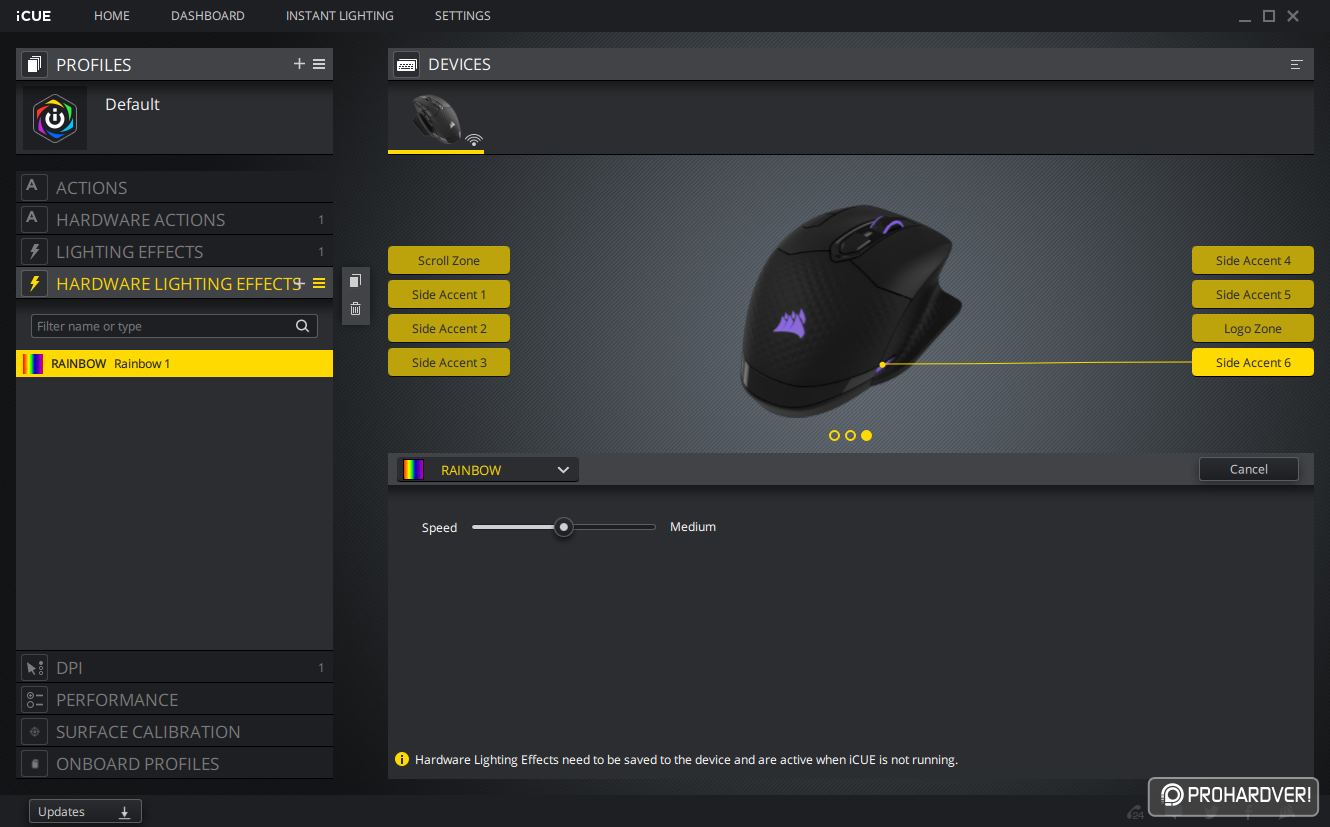1330x827 pixels.
Task: Switch to the DASHBOARD tab
Action: click(x=208, y=16)
